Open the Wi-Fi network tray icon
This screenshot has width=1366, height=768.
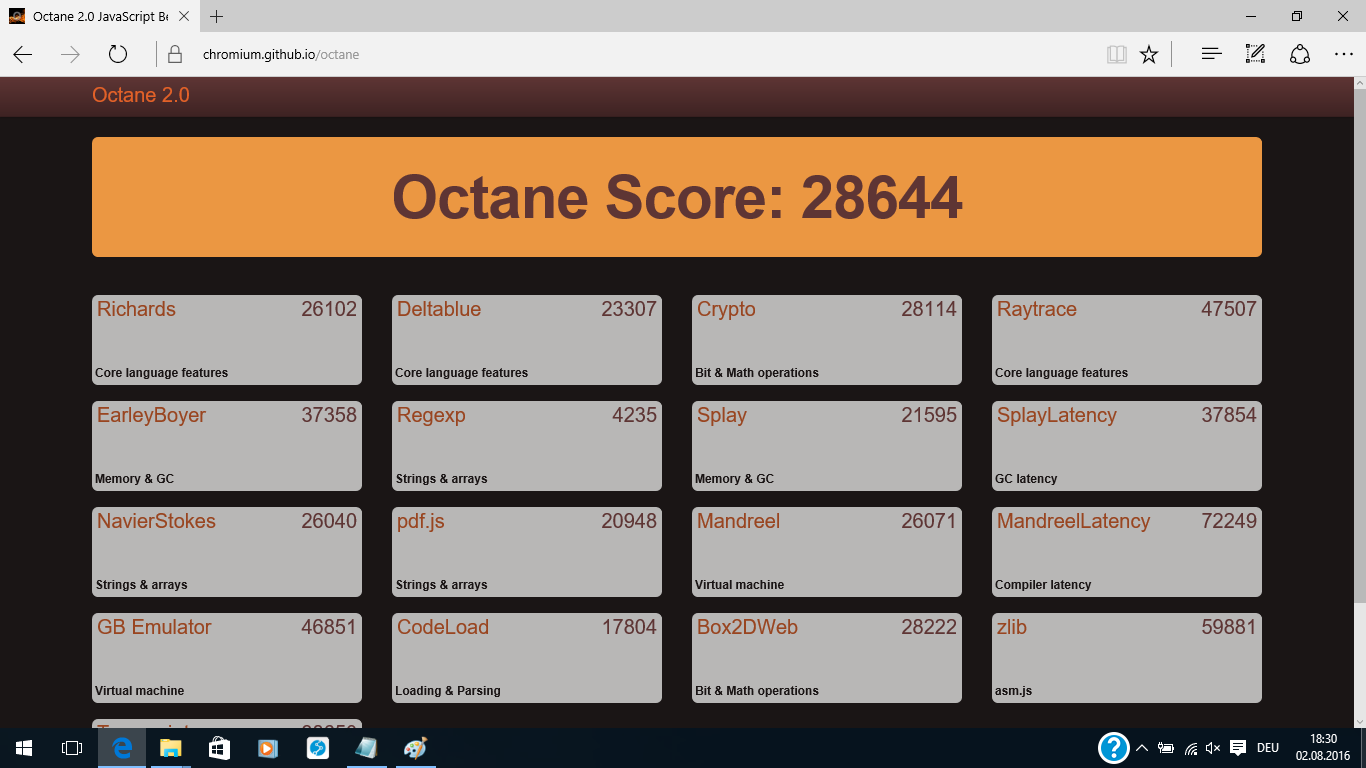[x=1190, y=748]
